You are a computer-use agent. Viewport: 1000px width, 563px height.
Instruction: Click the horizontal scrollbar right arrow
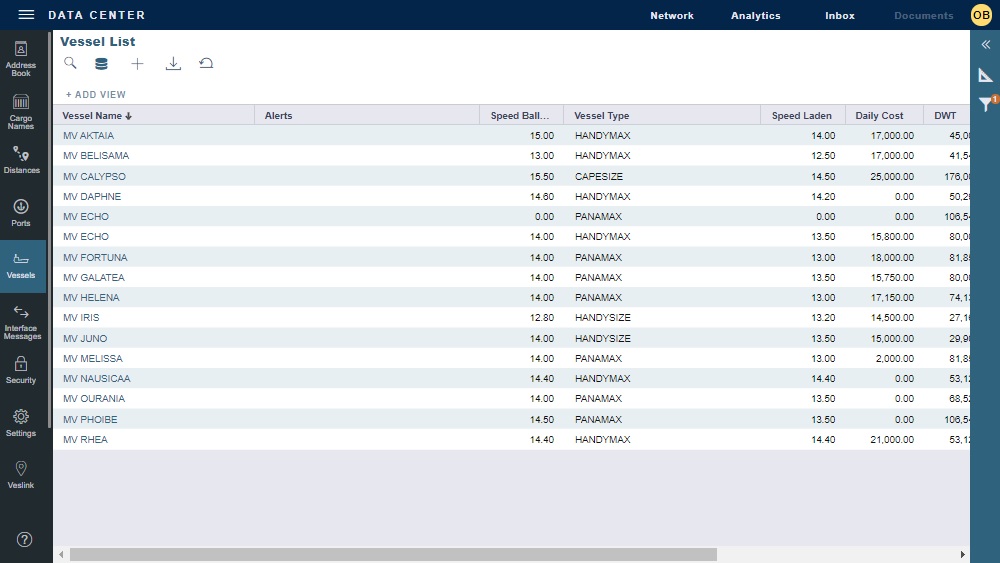[963, 554]
